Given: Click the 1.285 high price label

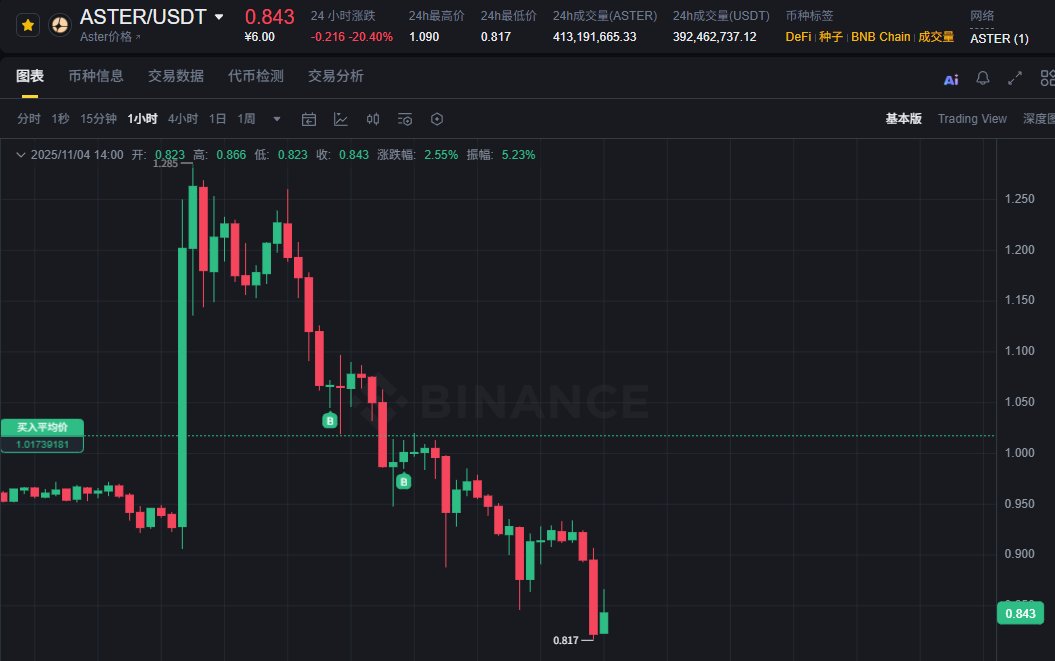Looking at the screenshot, I should (x=166, y=164).
